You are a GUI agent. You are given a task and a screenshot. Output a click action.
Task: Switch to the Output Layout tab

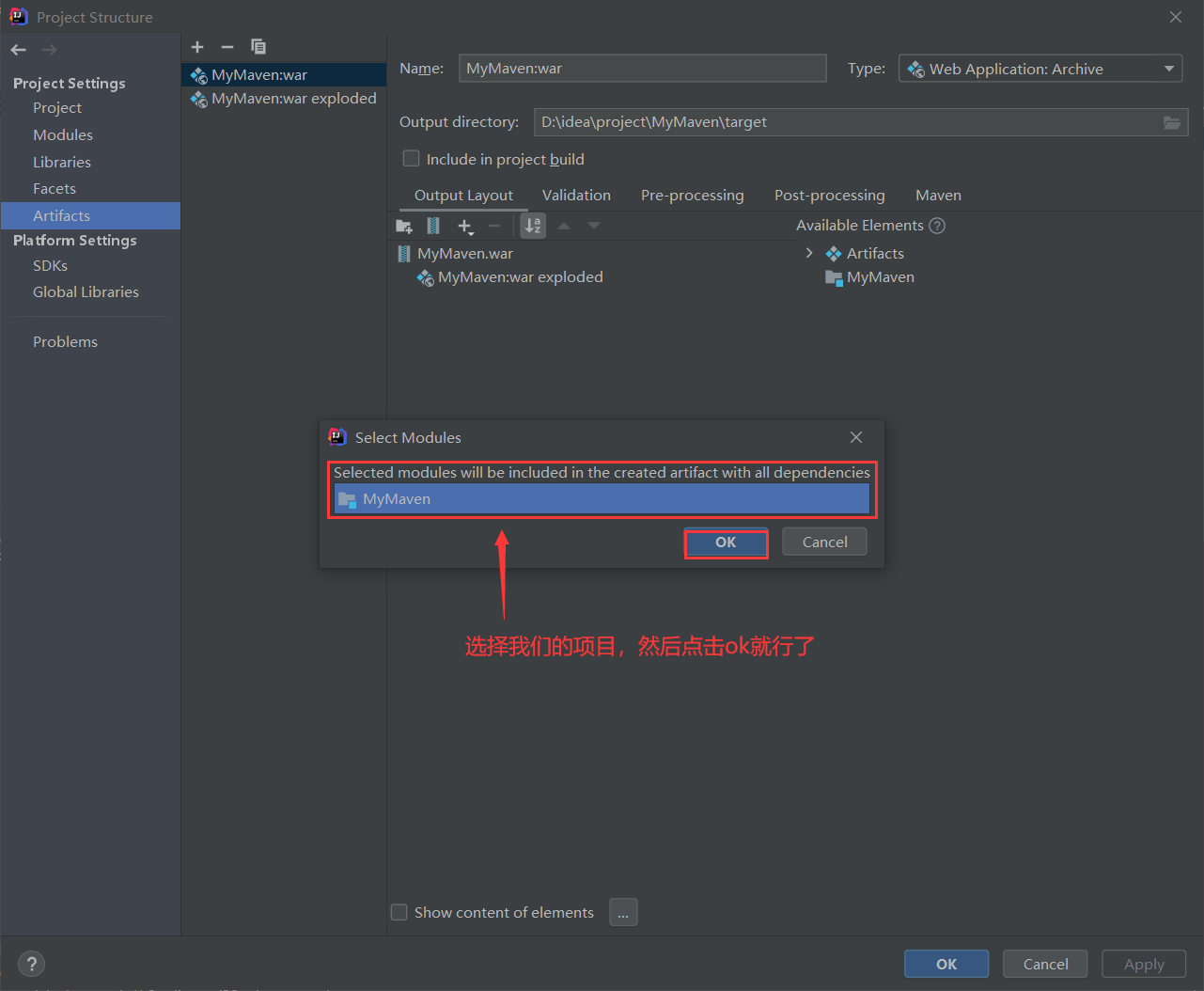463,196
